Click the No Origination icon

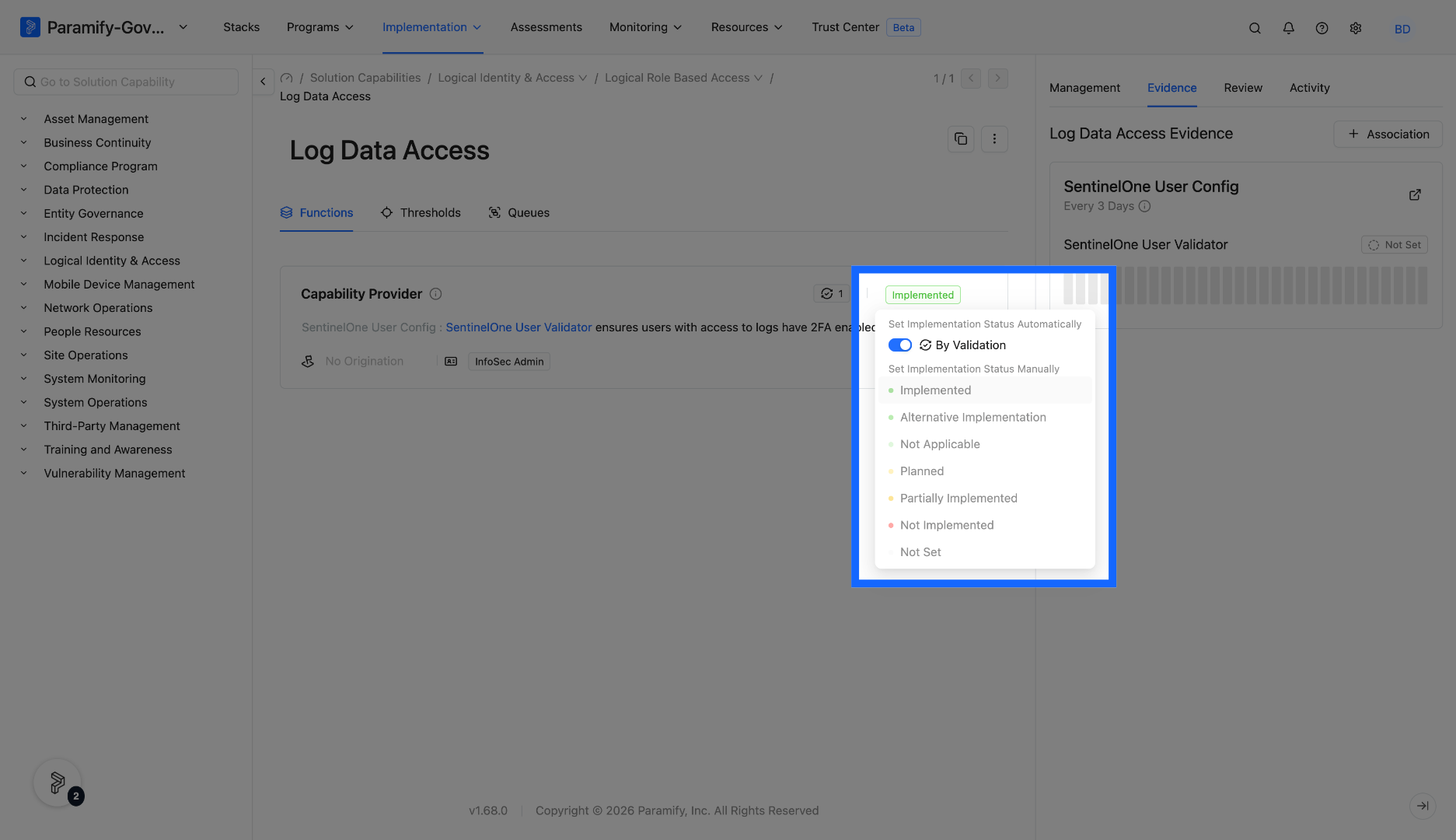[x=308, y=361]
